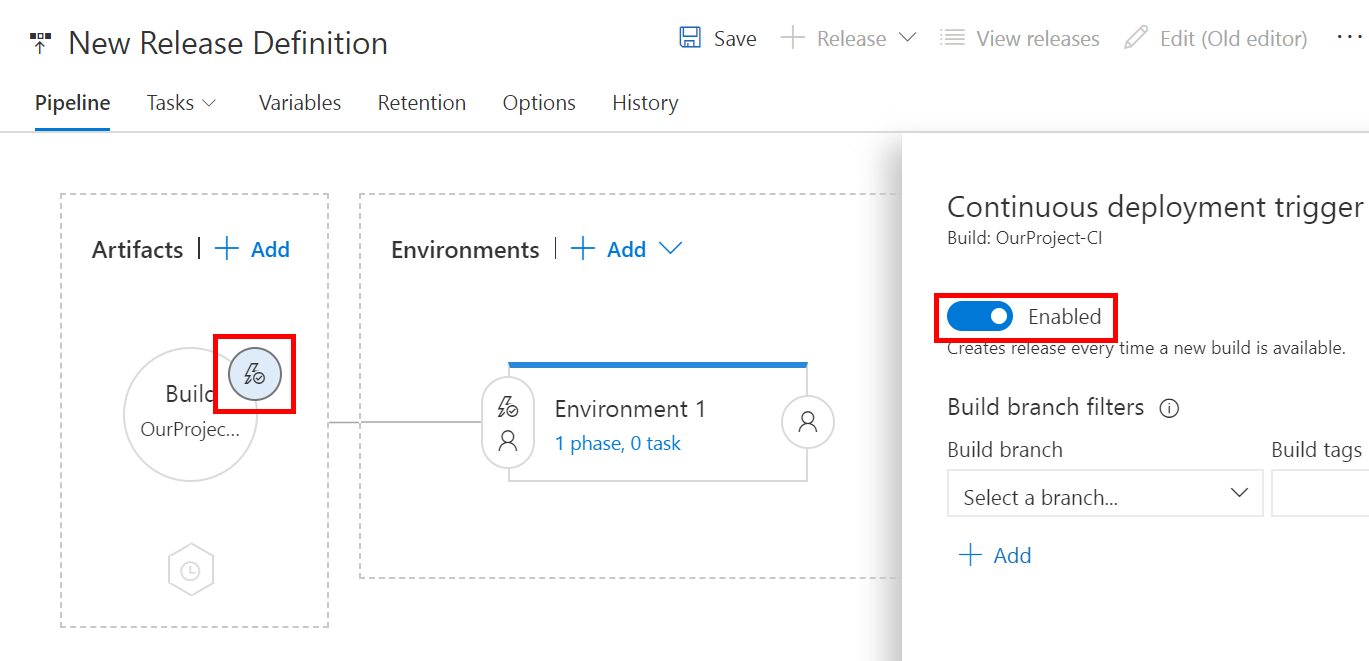
Task: Expand the Release dropdown chevron
Action: [x=908, y=37]
